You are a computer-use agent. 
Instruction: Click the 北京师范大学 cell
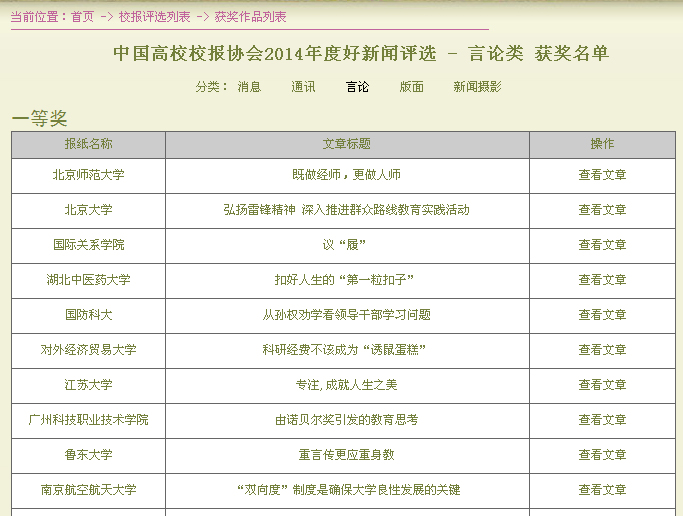pos(88,175)
